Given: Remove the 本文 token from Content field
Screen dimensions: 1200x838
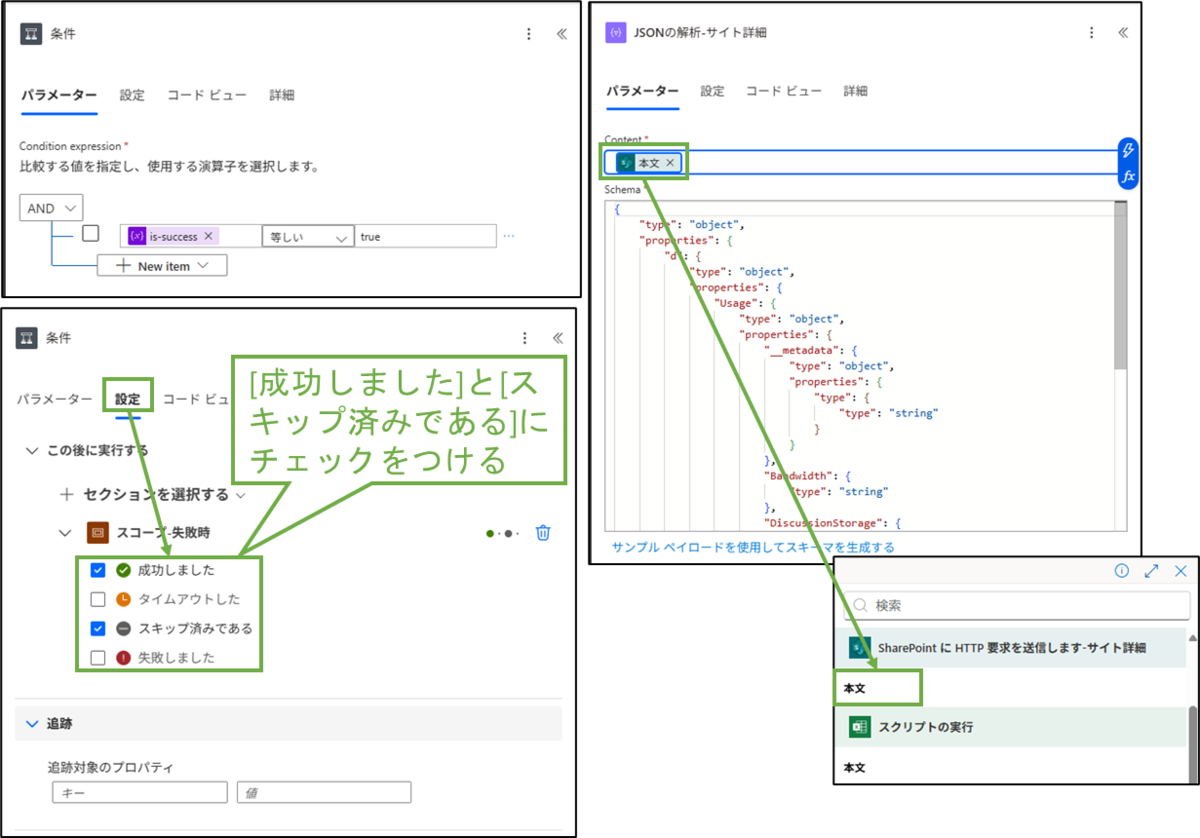Looking at the screenshot, I should click(x=671, y=162).
